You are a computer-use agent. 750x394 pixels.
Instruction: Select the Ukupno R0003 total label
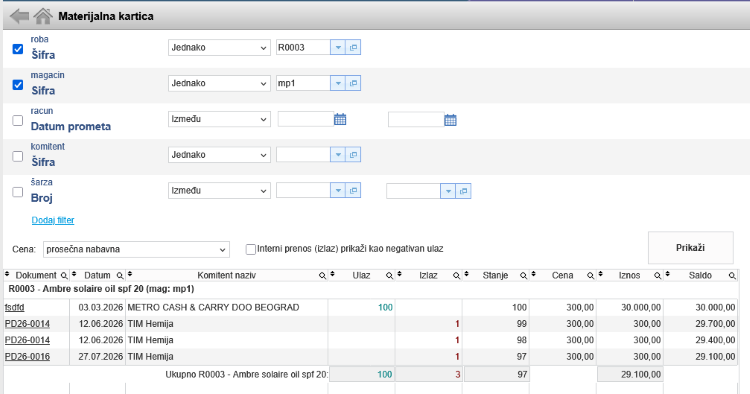[247, 374]
